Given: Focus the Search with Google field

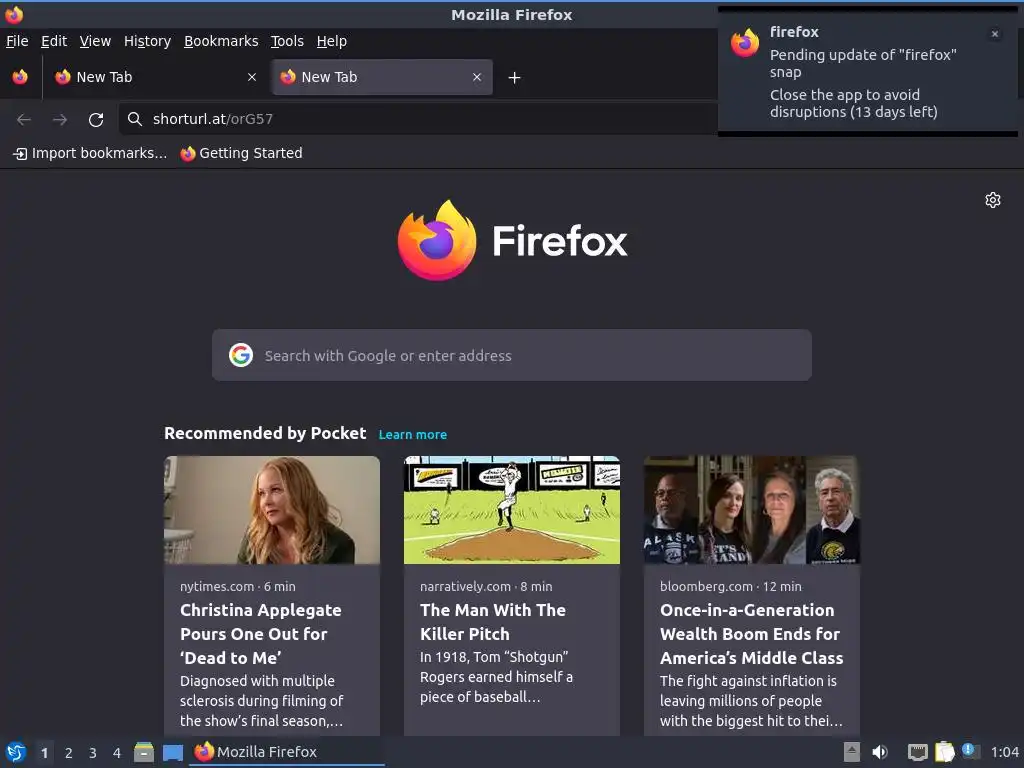Looking at the screenshot, I should pyautogui.click(x=512, y=355).
